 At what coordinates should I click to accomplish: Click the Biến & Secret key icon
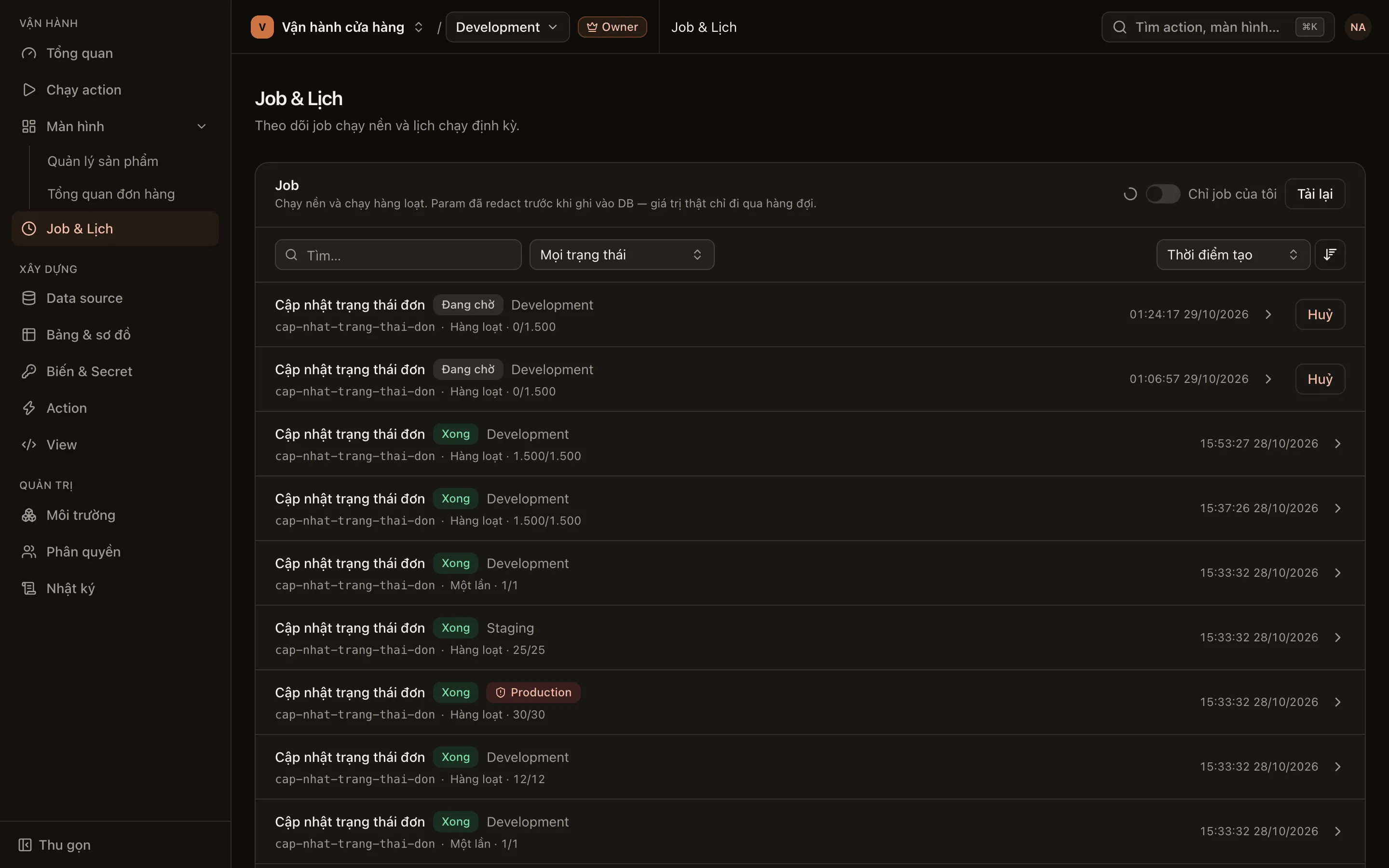coord(29,371)
